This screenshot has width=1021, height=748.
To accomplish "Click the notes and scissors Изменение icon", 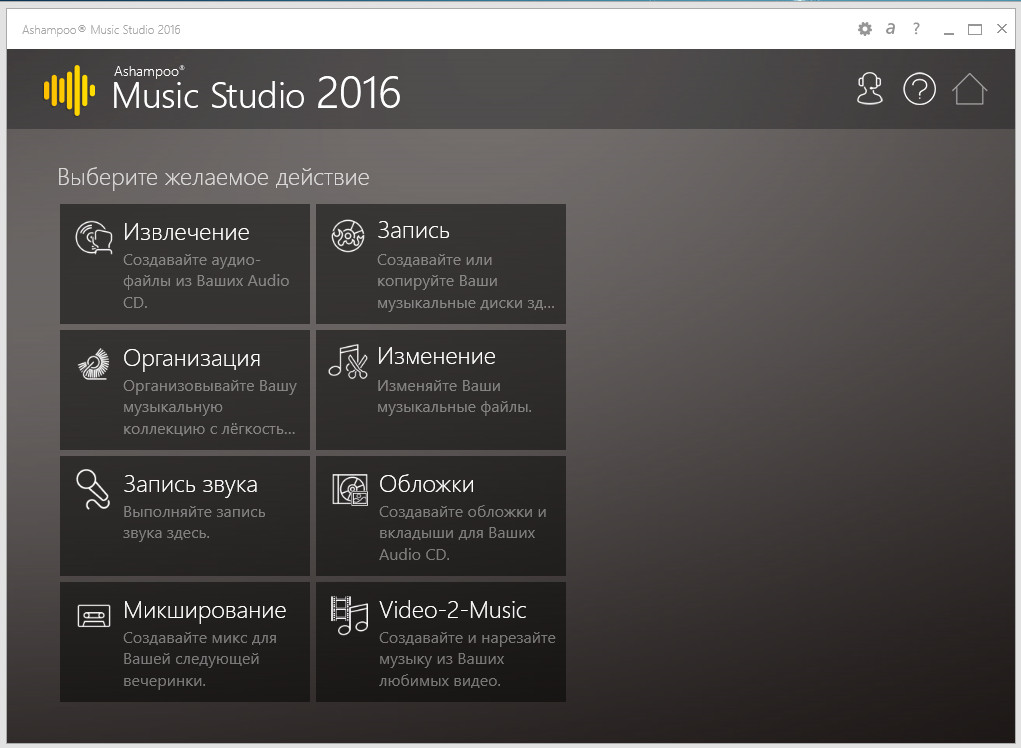I will click(x=347, y=362).
